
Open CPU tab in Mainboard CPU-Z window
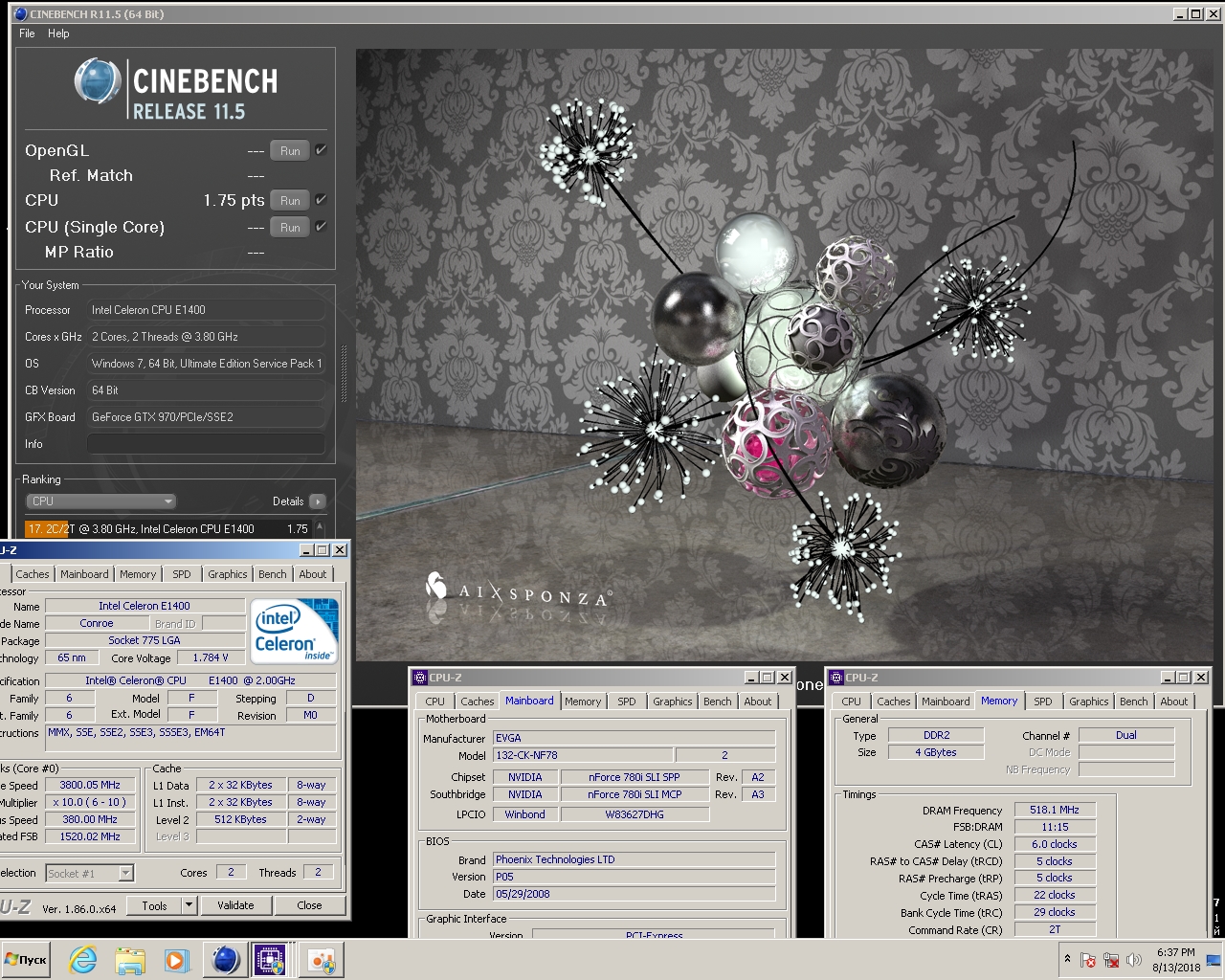click(x=435, y=702)
